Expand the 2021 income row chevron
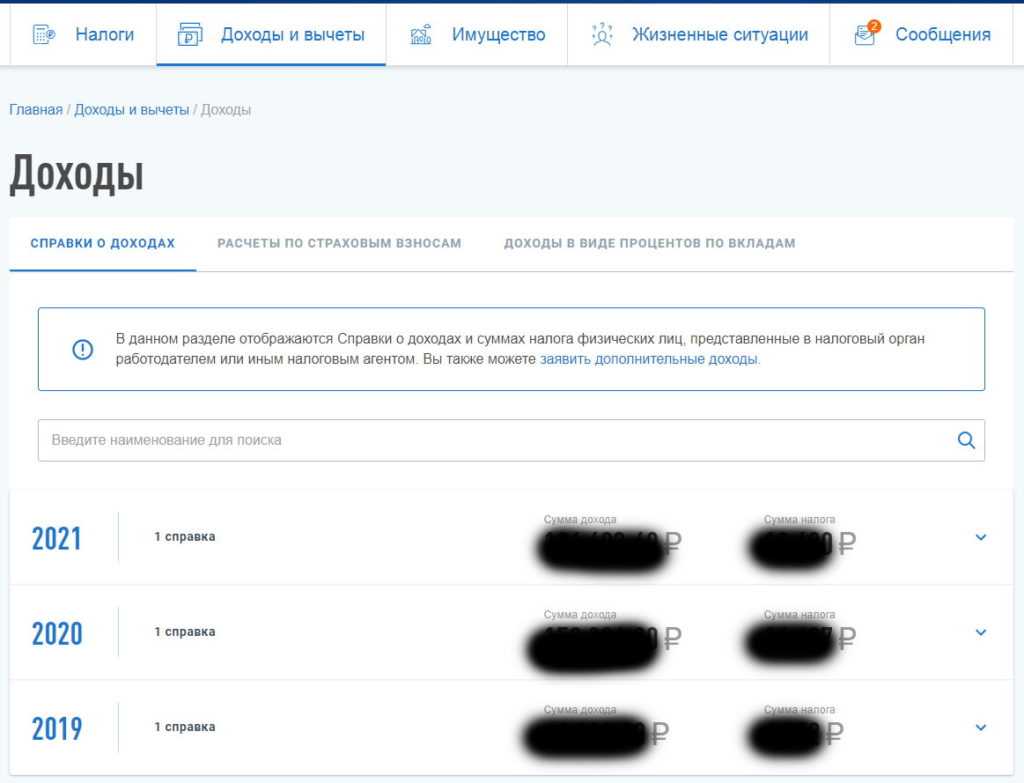1024x783 pixels. [x=980, y=537]
